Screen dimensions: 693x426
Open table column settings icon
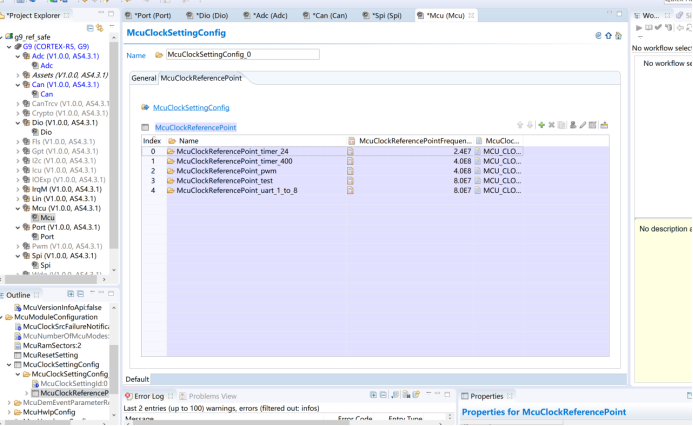[593, 126]
